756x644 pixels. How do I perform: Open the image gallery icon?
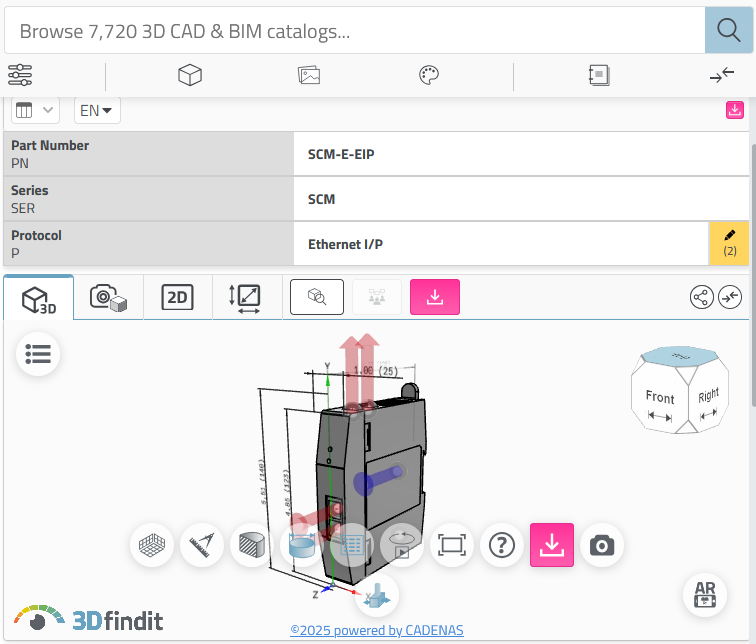click(x=309, y=75)
